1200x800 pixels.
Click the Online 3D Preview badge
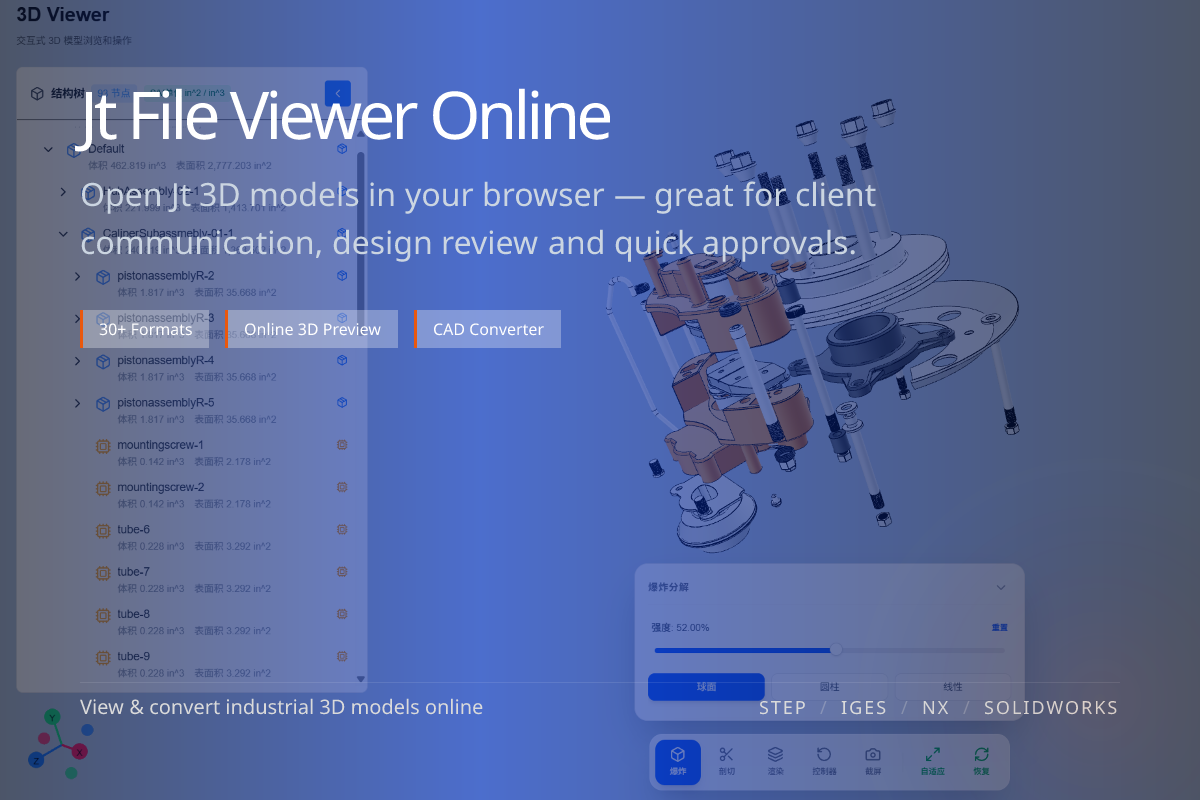pos(312,329)
